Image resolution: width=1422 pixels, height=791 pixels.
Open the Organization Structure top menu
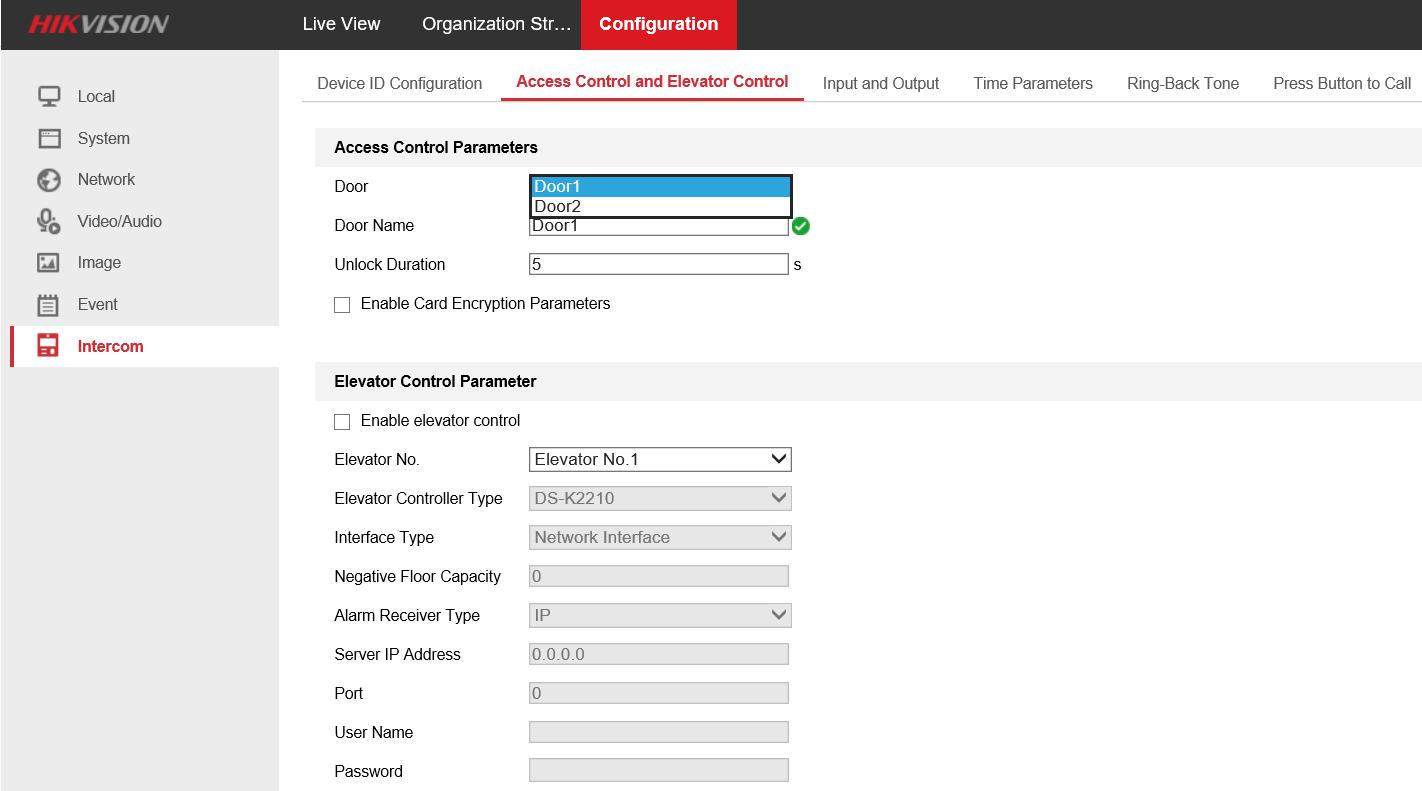pyautogui.click(x=496, y=24)
